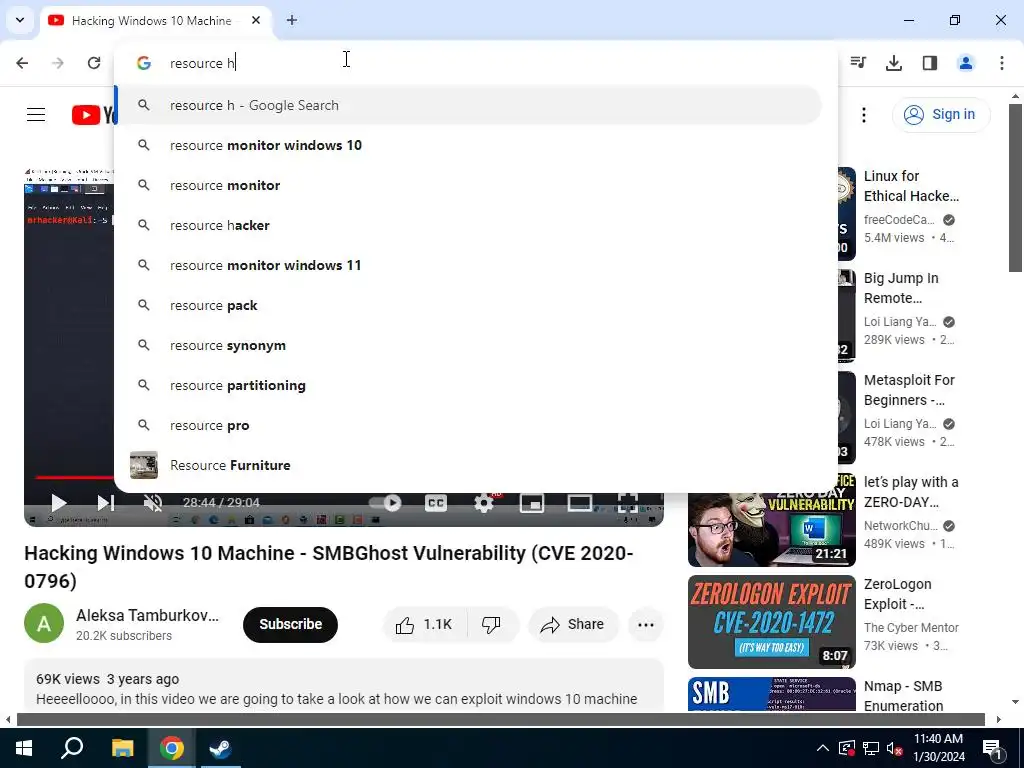This screenshot has width=1024, height=768.
Task: Open the YouTube hamburger guide menu
Action: click(36, 115)
